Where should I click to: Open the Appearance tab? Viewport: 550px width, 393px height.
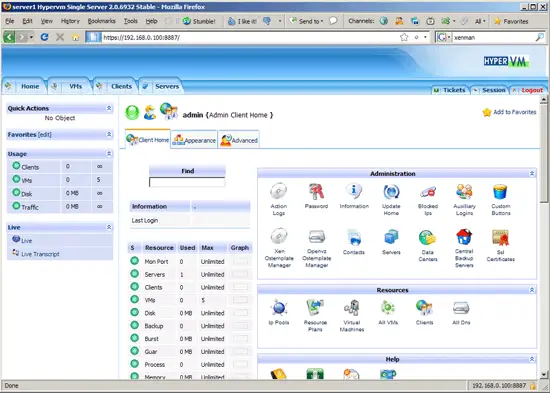(x=194, y=140)
